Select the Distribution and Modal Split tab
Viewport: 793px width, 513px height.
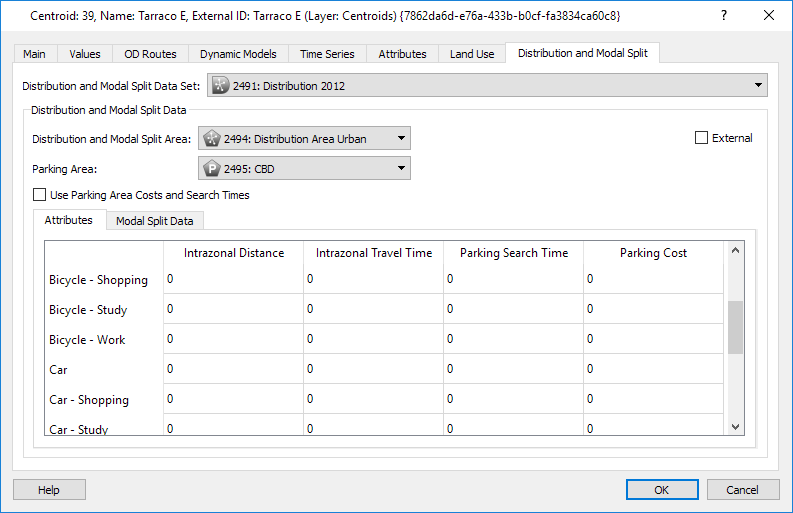[x=583, y=53]
